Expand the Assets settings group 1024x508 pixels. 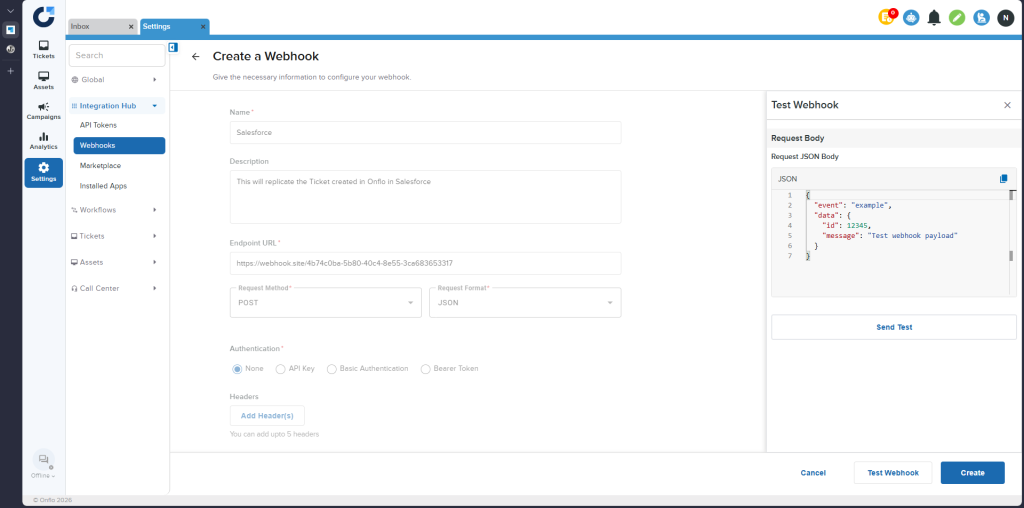[116, 262]
